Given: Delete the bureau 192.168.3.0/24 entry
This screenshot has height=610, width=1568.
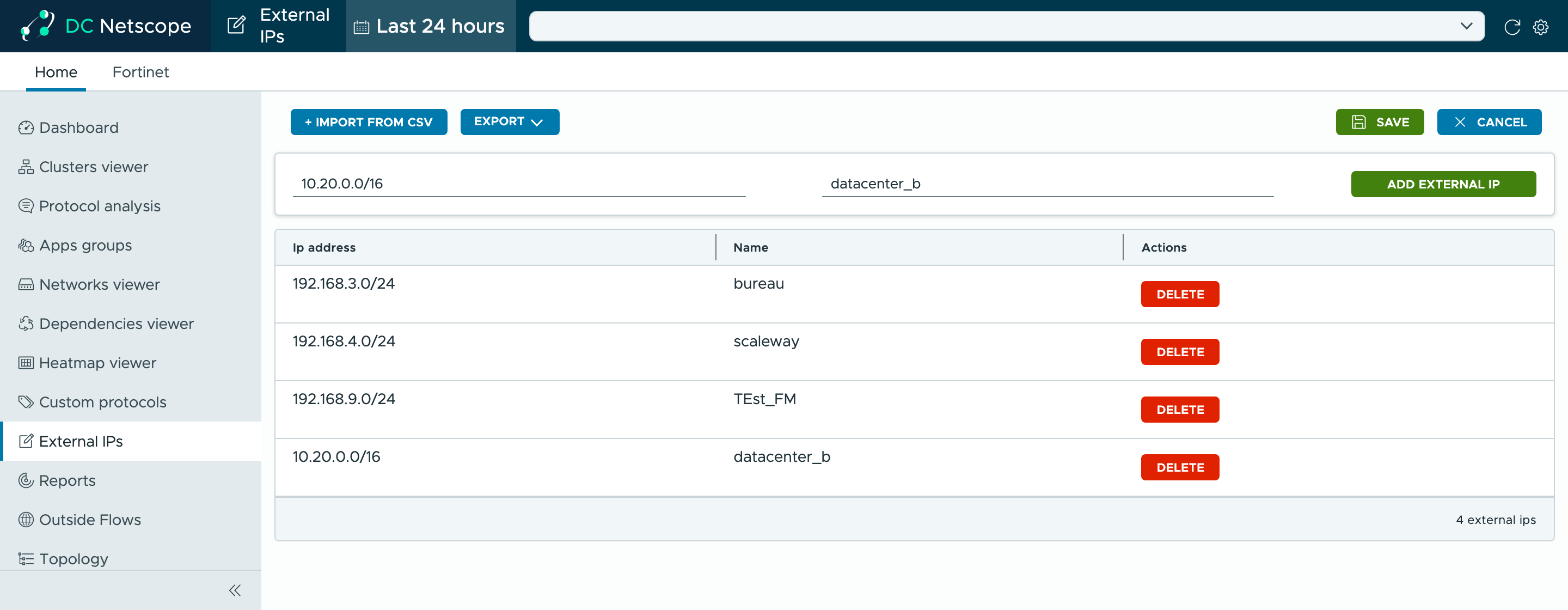Looking at the screenshot, I should (x=1180, y=294).
